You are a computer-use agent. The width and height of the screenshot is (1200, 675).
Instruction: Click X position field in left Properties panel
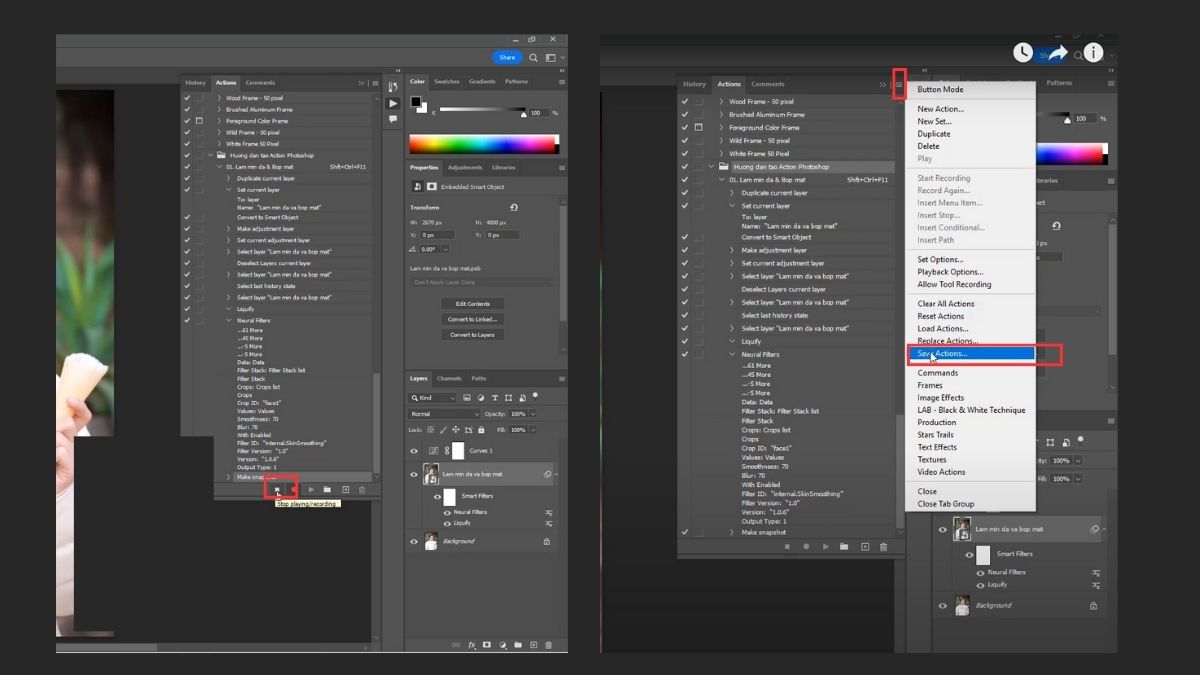coord(438,235)
